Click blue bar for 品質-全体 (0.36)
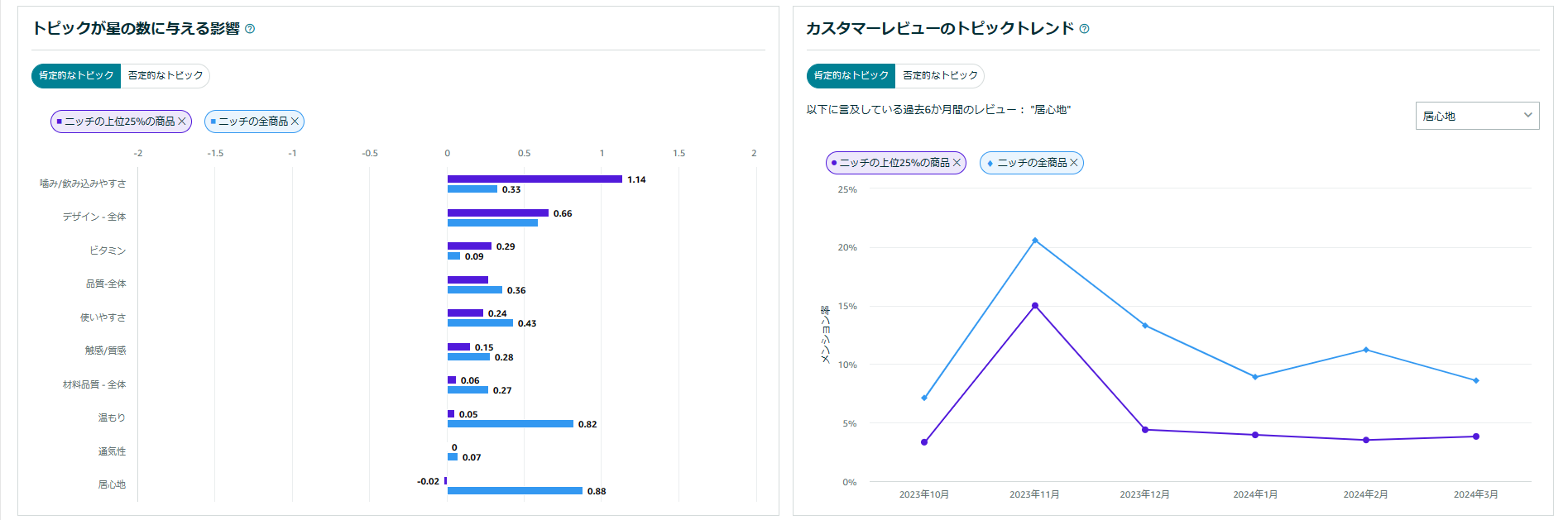Viewport: 1568px width, 520px height. 475,290
